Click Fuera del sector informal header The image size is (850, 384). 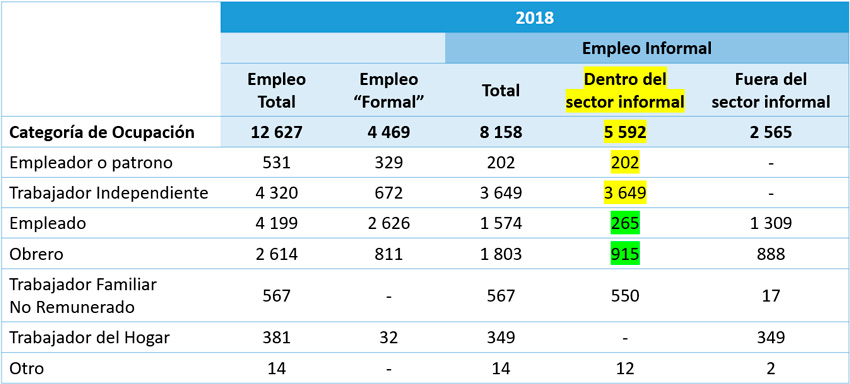point(770,91)
